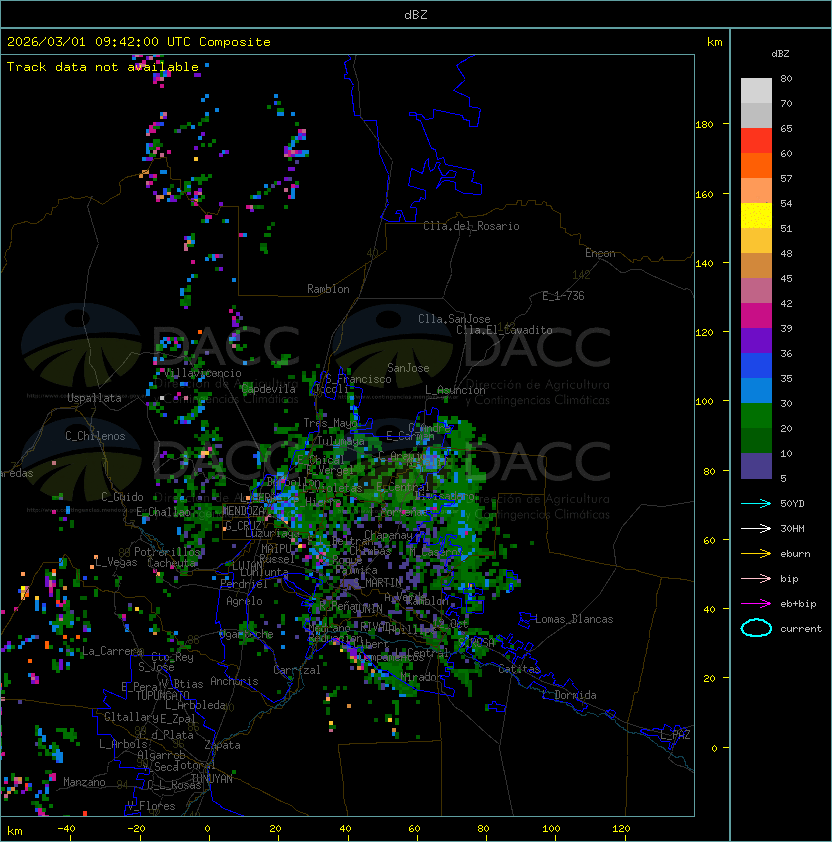Click the 'Zapata' map label
Image resolution: width=832 pixels, height=842 pixels.
(222, 745)
